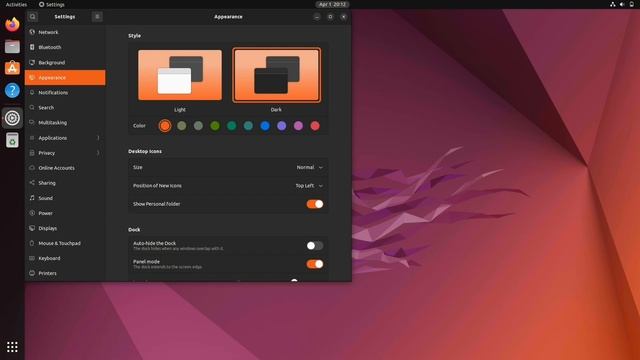The height and width of the screenshot is (360, 640).
Task: Select Appearance in the sidebar
Action: tap(65, 78)
